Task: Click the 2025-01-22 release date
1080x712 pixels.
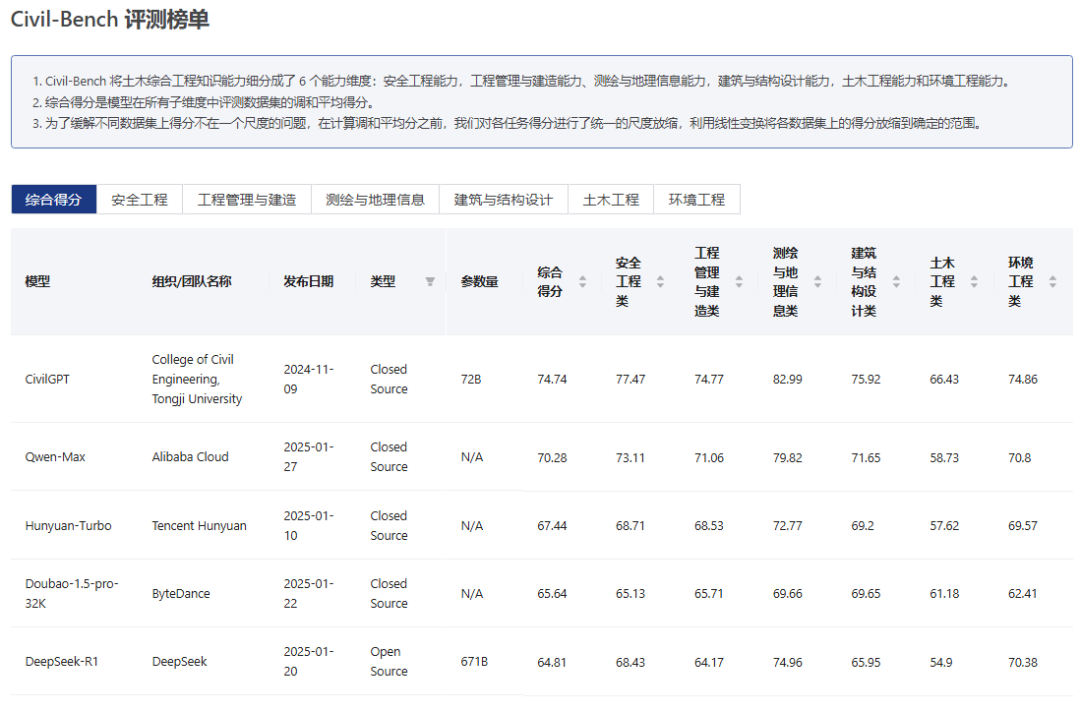Action: point(309,594)
